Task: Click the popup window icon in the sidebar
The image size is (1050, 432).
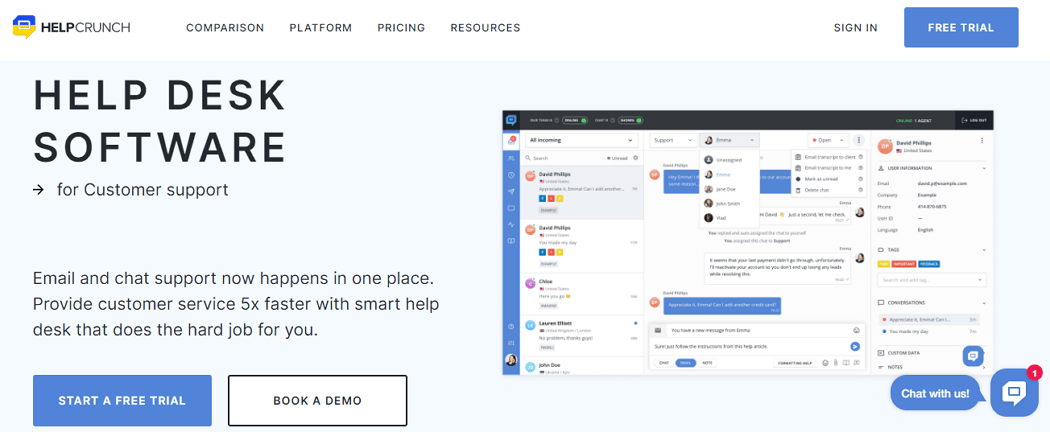Action: (511, 208)
